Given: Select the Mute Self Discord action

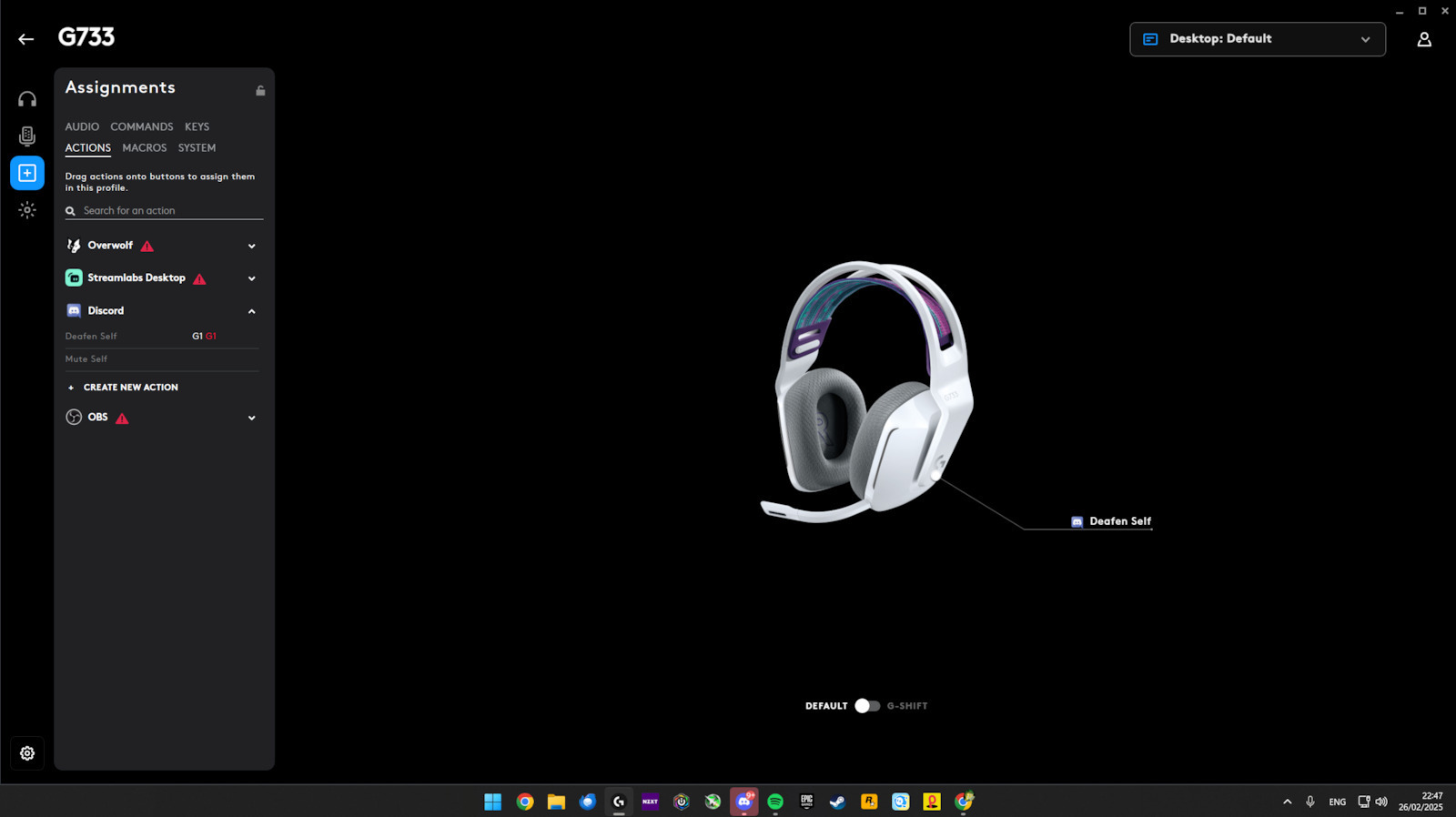Looking at the screenshot, I should [x=86, y=359].
